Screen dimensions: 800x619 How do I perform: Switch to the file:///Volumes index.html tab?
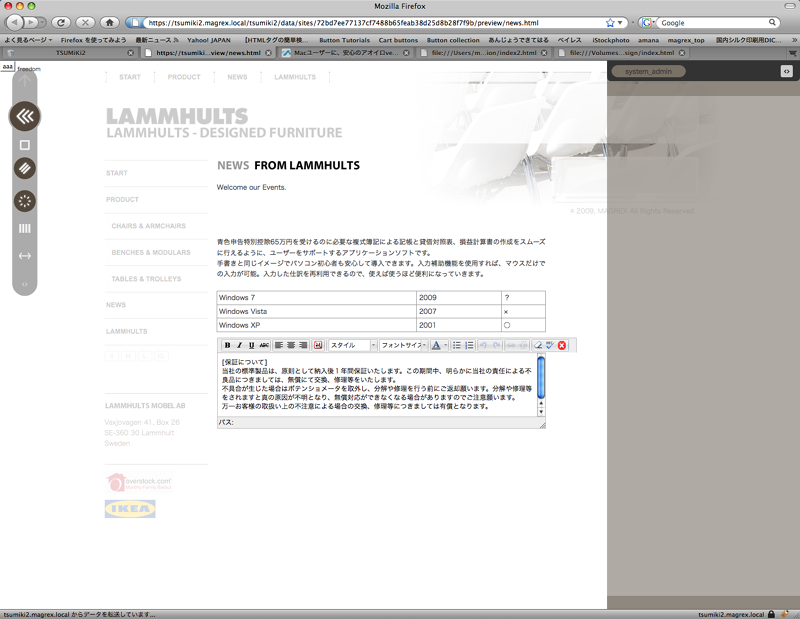621,53
